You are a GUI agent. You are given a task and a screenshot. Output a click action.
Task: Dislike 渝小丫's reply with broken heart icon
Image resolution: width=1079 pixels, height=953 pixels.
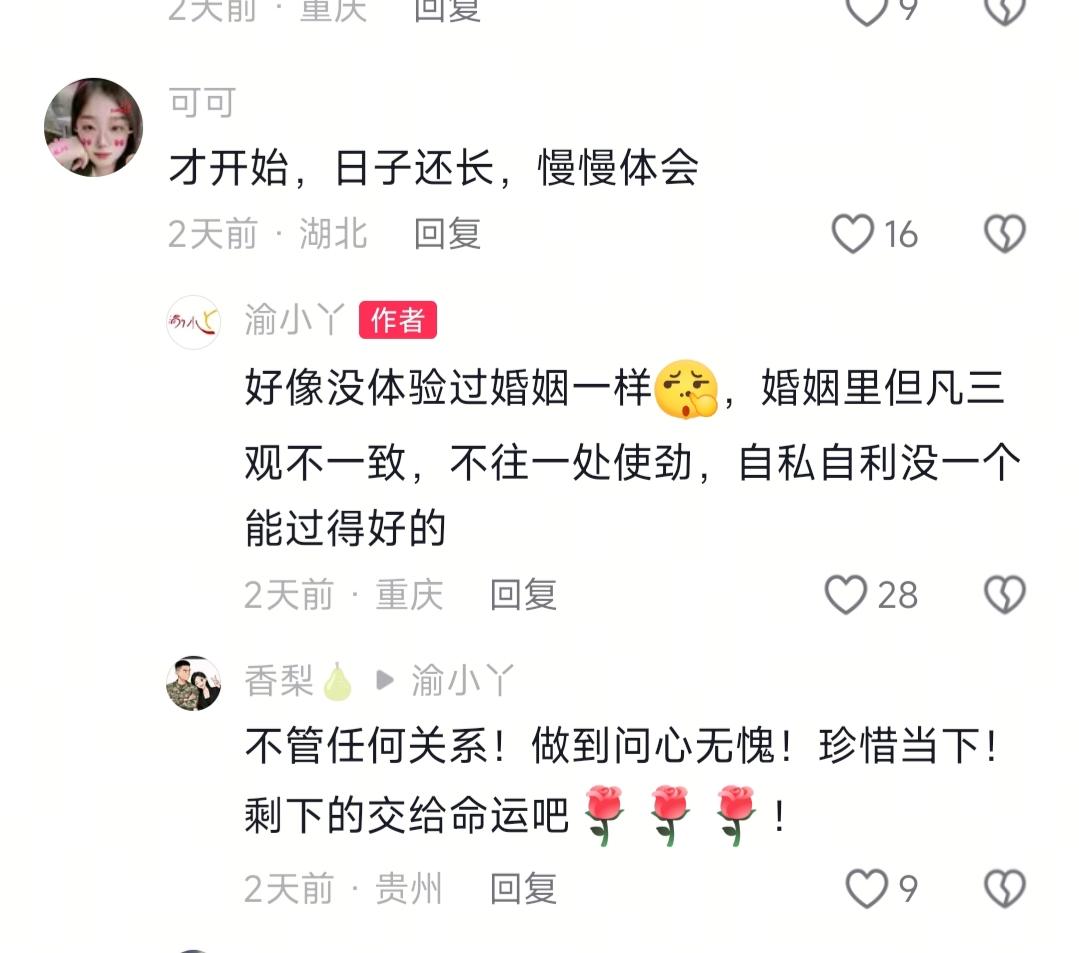(x=1005, y=595)
